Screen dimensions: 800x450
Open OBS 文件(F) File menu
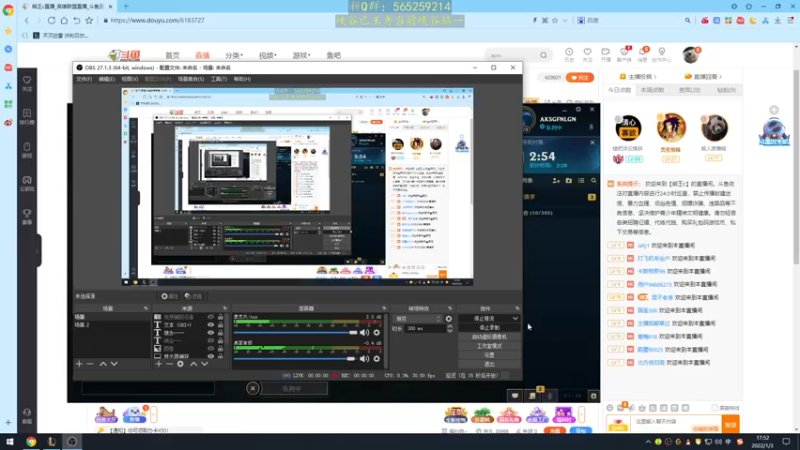[x=84, y=79]
